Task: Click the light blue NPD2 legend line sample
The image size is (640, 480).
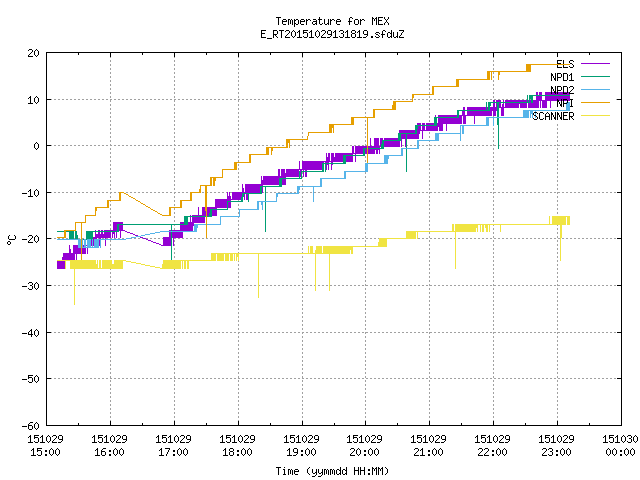Action: click(x=595, y=89)
